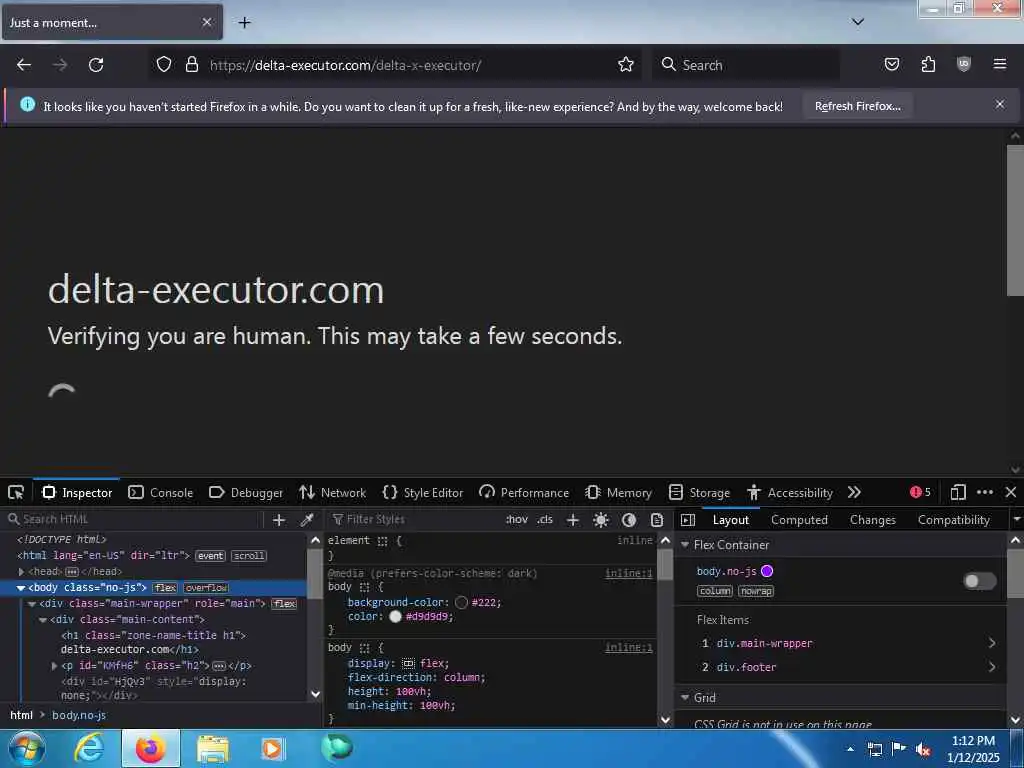The width and height of the screenshot is (1024, 768).
Task: Open the tracking protection shield icon
Action: (x=164, y=64)
